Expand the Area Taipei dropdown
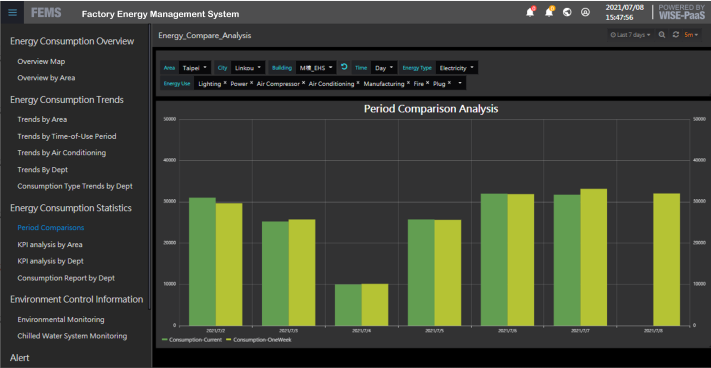Screen dimensions: 711x368 195,68
